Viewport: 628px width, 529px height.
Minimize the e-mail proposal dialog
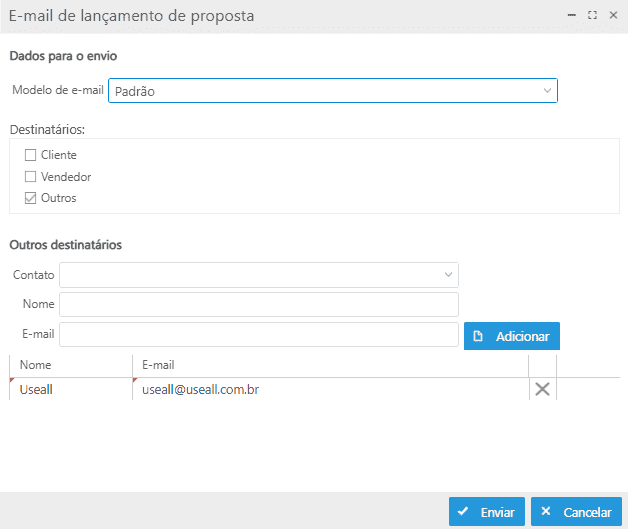click(572, 15)
